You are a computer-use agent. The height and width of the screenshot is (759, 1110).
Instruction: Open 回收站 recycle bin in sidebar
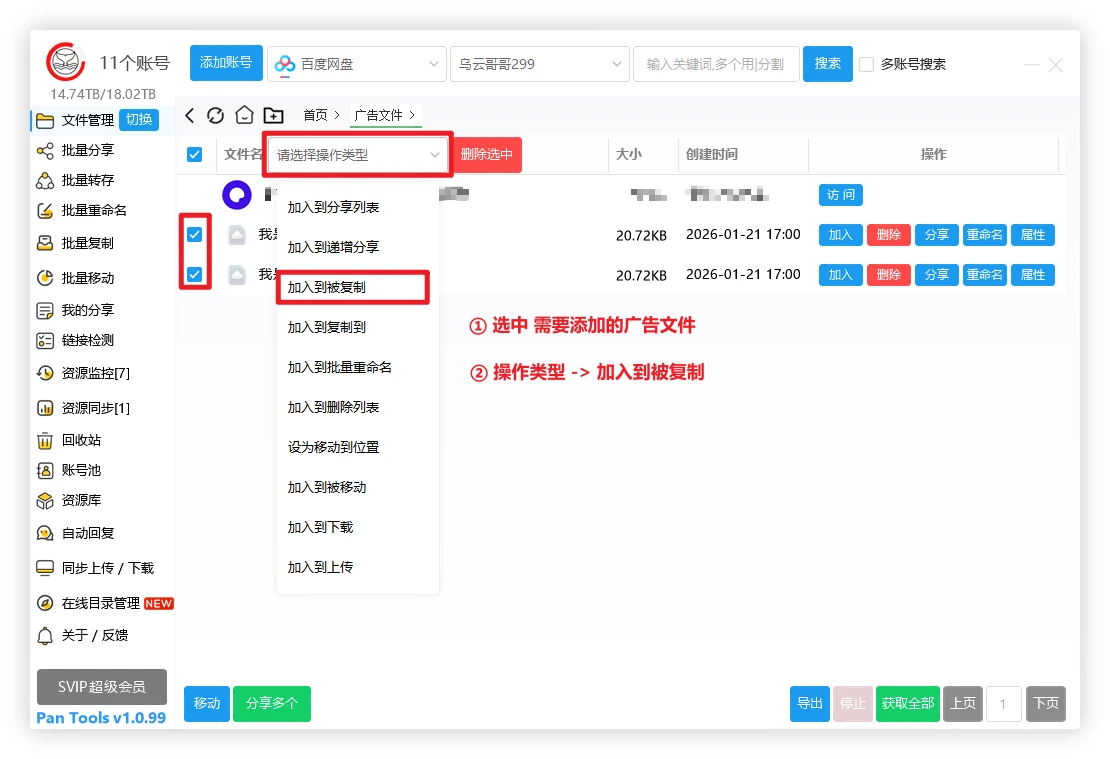(80, 440)
